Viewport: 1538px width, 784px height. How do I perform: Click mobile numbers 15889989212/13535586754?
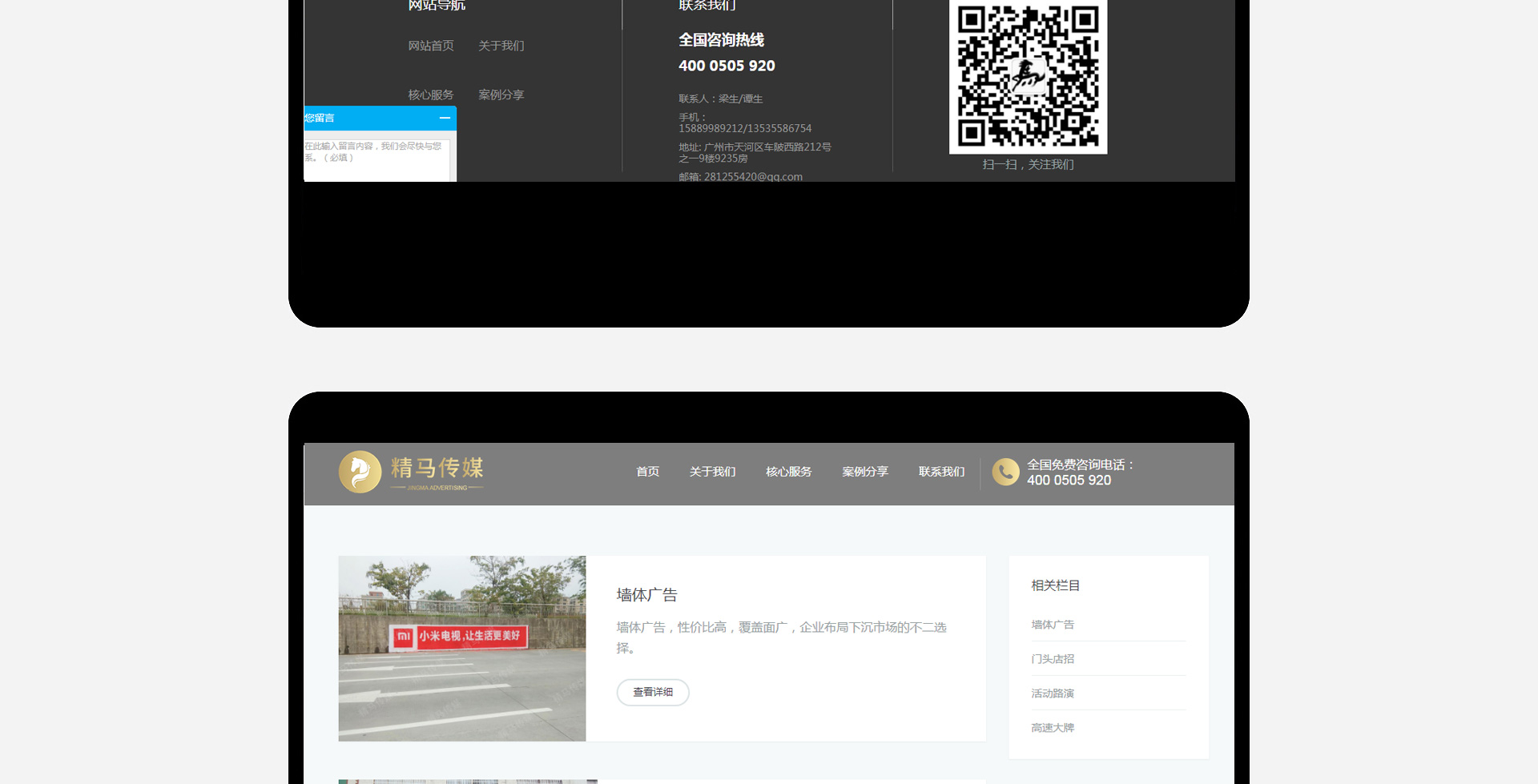point(745,128)
